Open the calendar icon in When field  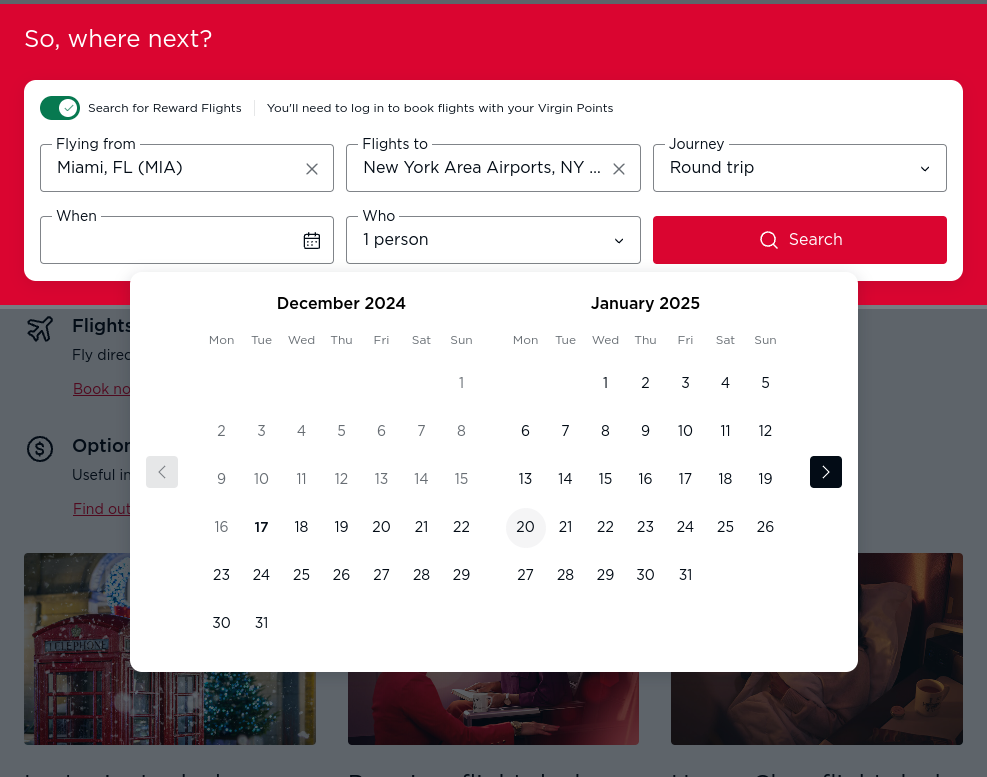point(312,241)
